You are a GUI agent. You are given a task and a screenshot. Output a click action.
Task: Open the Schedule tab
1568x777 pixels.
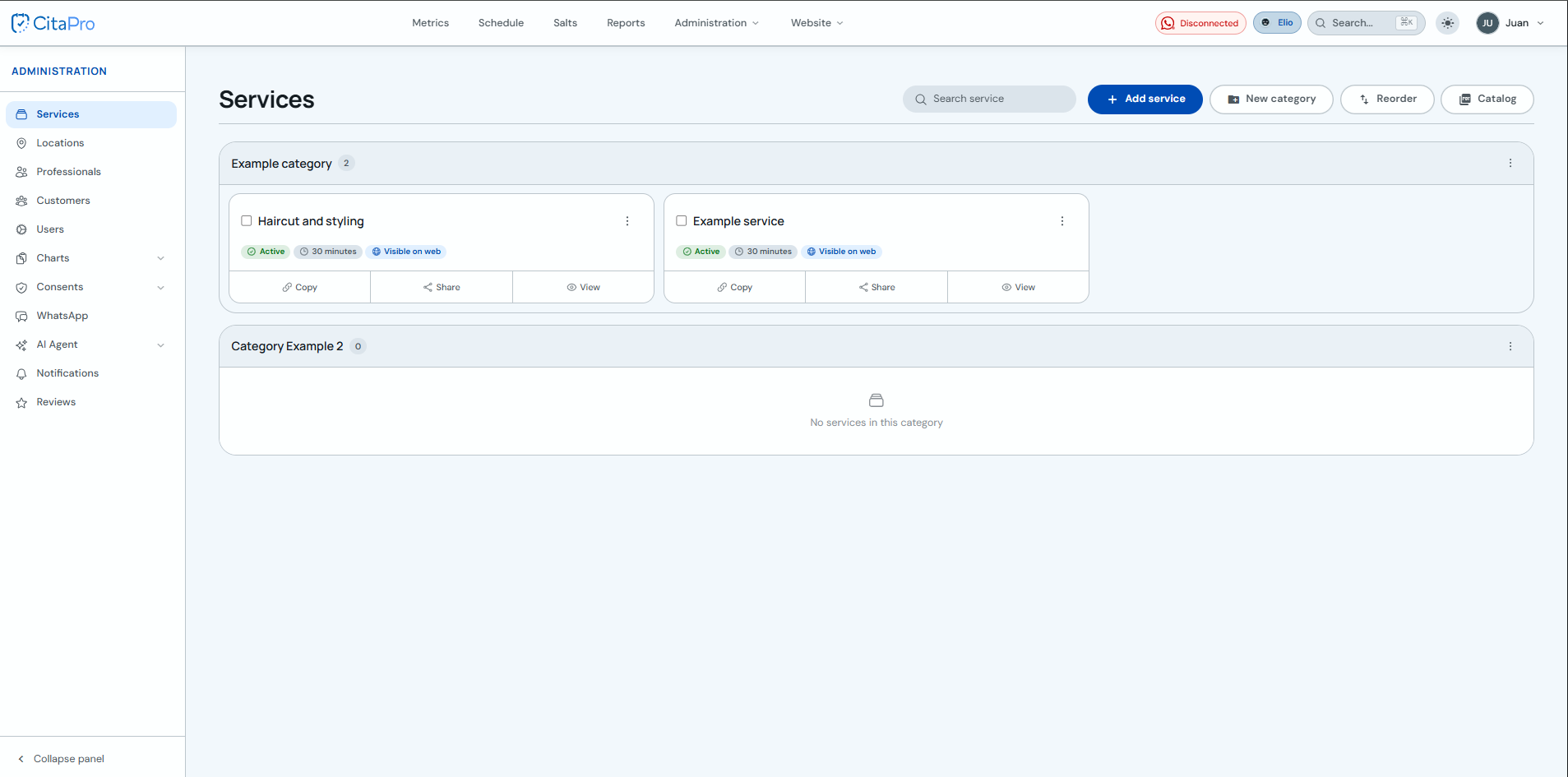(x=501, y=23)
